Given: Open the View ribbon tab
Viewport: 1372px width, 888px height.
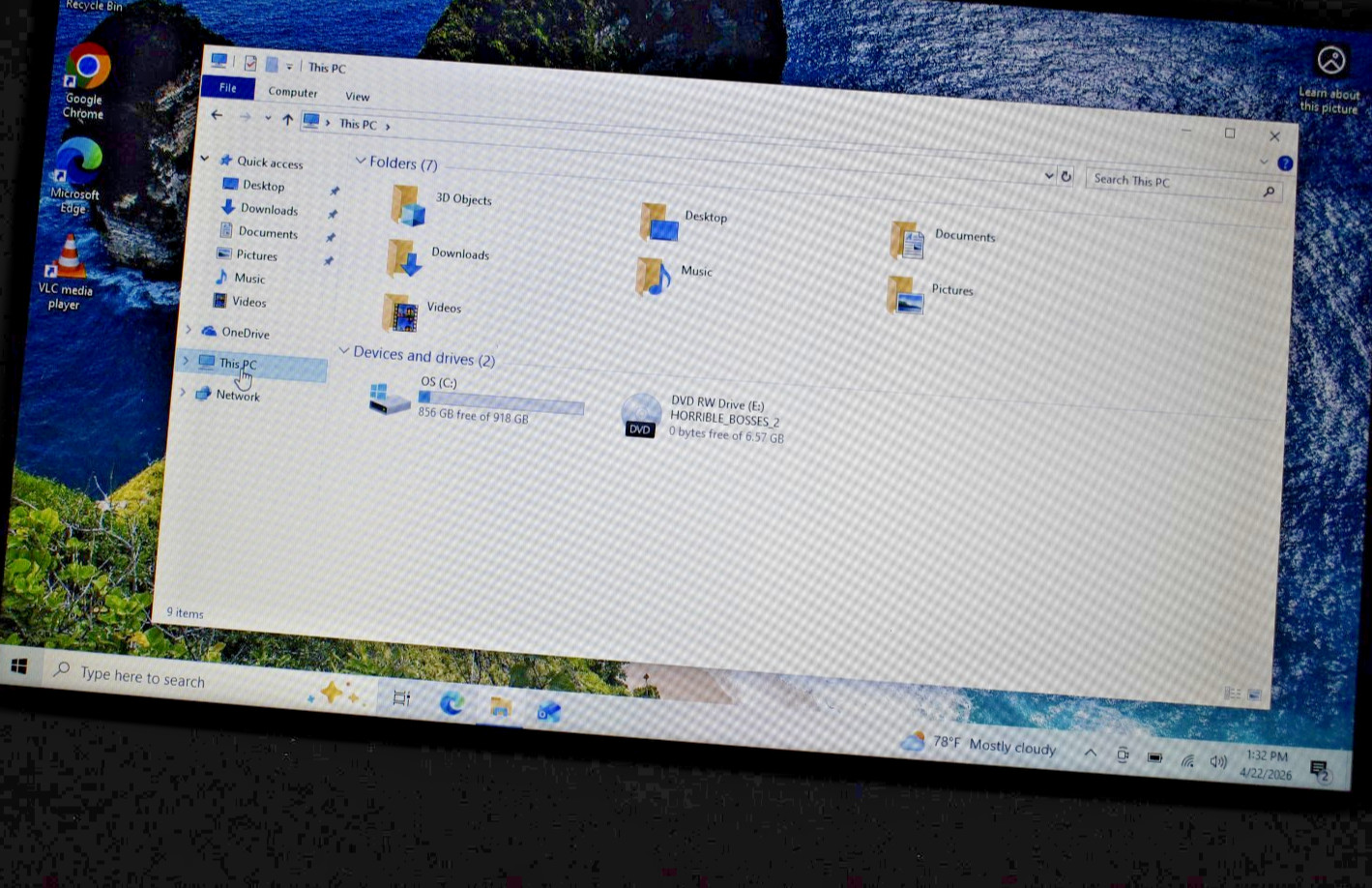Looking at the screenshot, I should [x=357, y=97].
